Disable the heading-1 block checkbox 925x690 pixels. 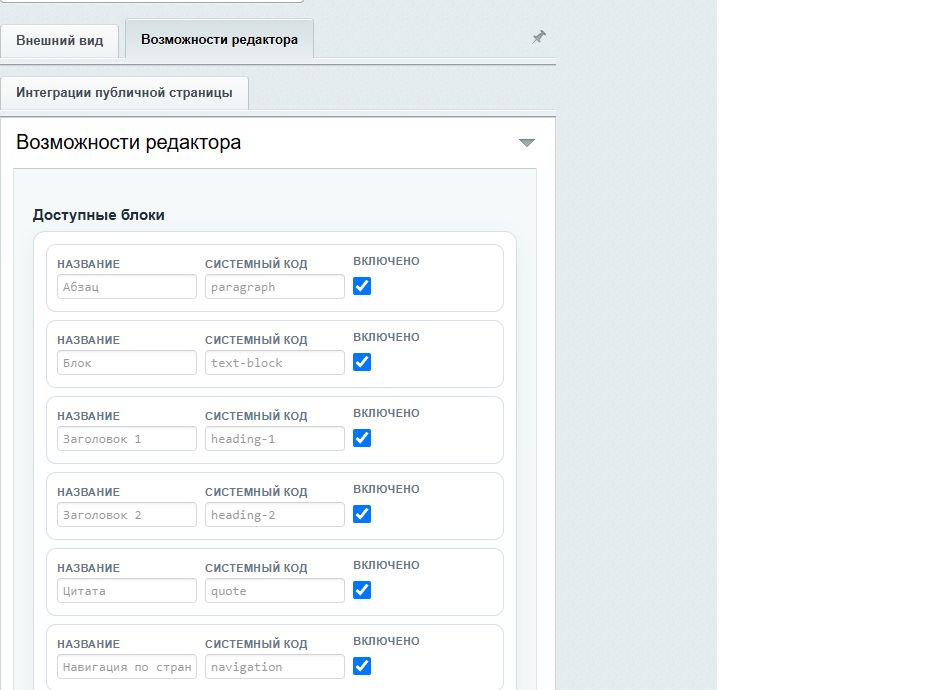click(x=362, y=438)
